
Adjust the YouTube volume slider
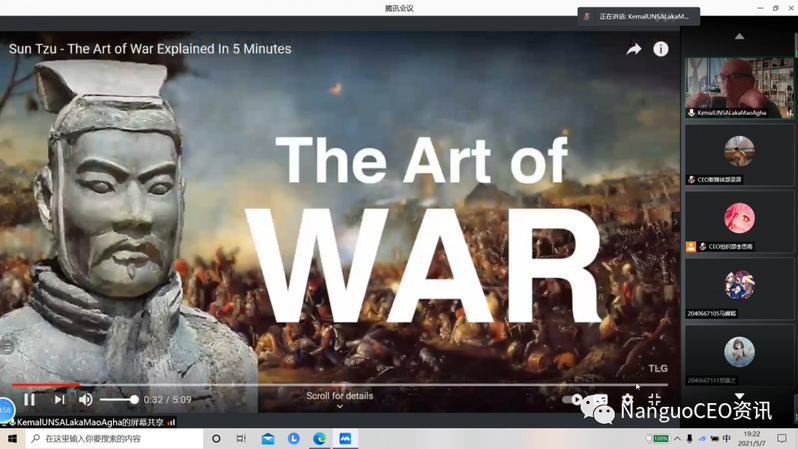(x=119, y=400)
